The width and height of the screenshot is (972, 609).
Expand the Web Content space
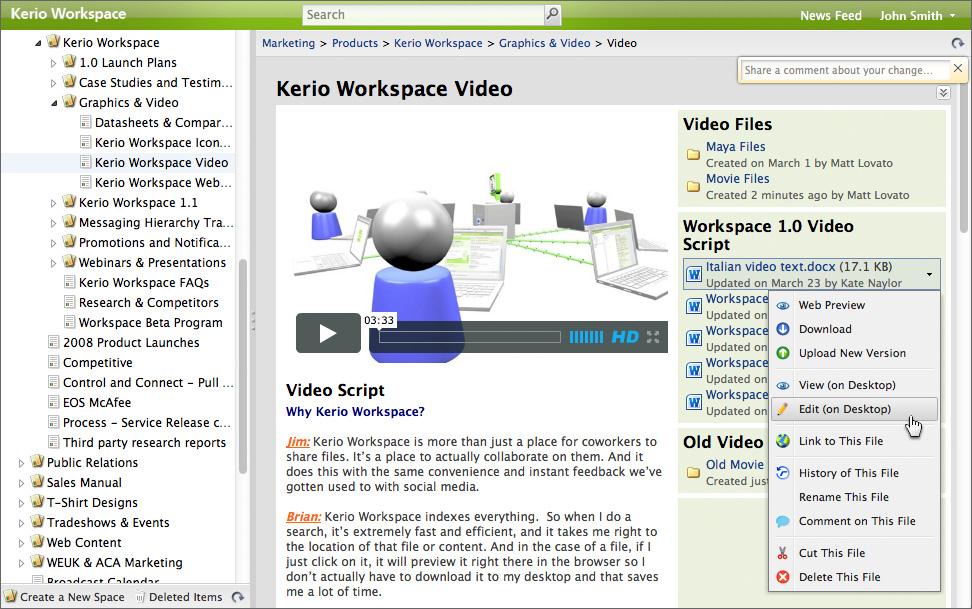pyautogui.click(x=22, y=543)
